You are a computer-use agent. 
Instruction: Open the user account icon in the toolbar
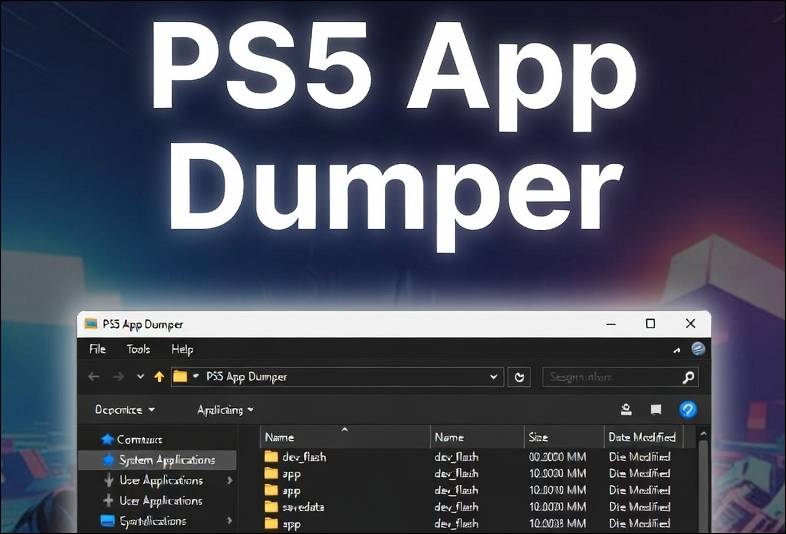point(626,410)
